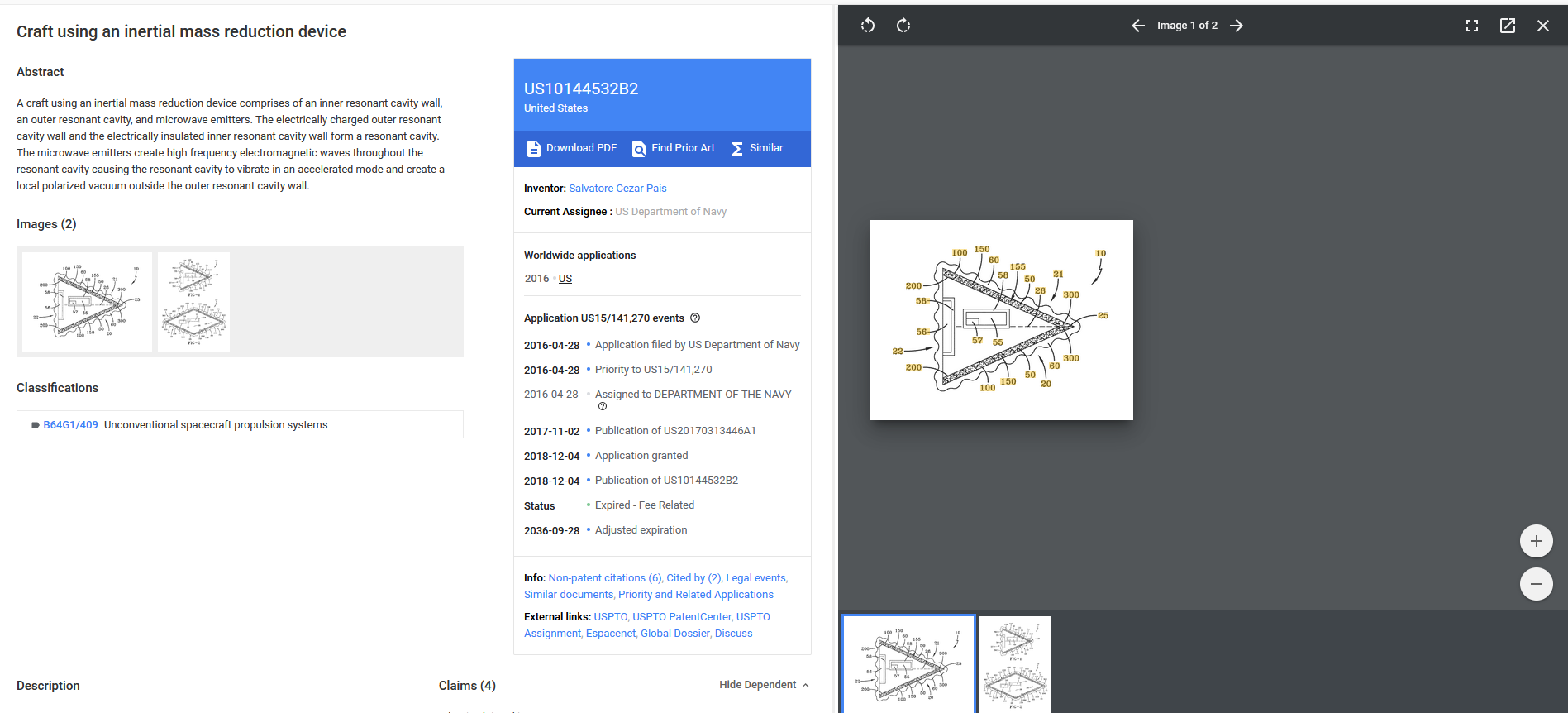Click 'Publication of US20170313446A1' event

pos(675,431)
